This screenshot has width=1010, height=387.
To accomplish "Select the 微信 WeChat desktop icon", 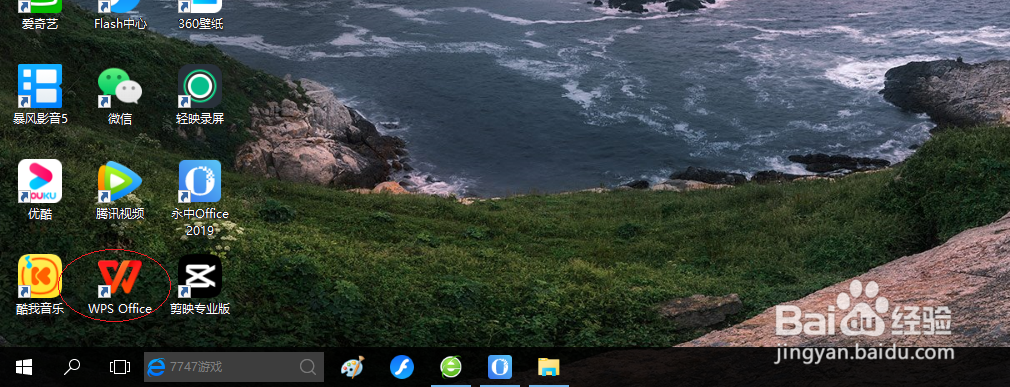I will click(x=120, y=94).
